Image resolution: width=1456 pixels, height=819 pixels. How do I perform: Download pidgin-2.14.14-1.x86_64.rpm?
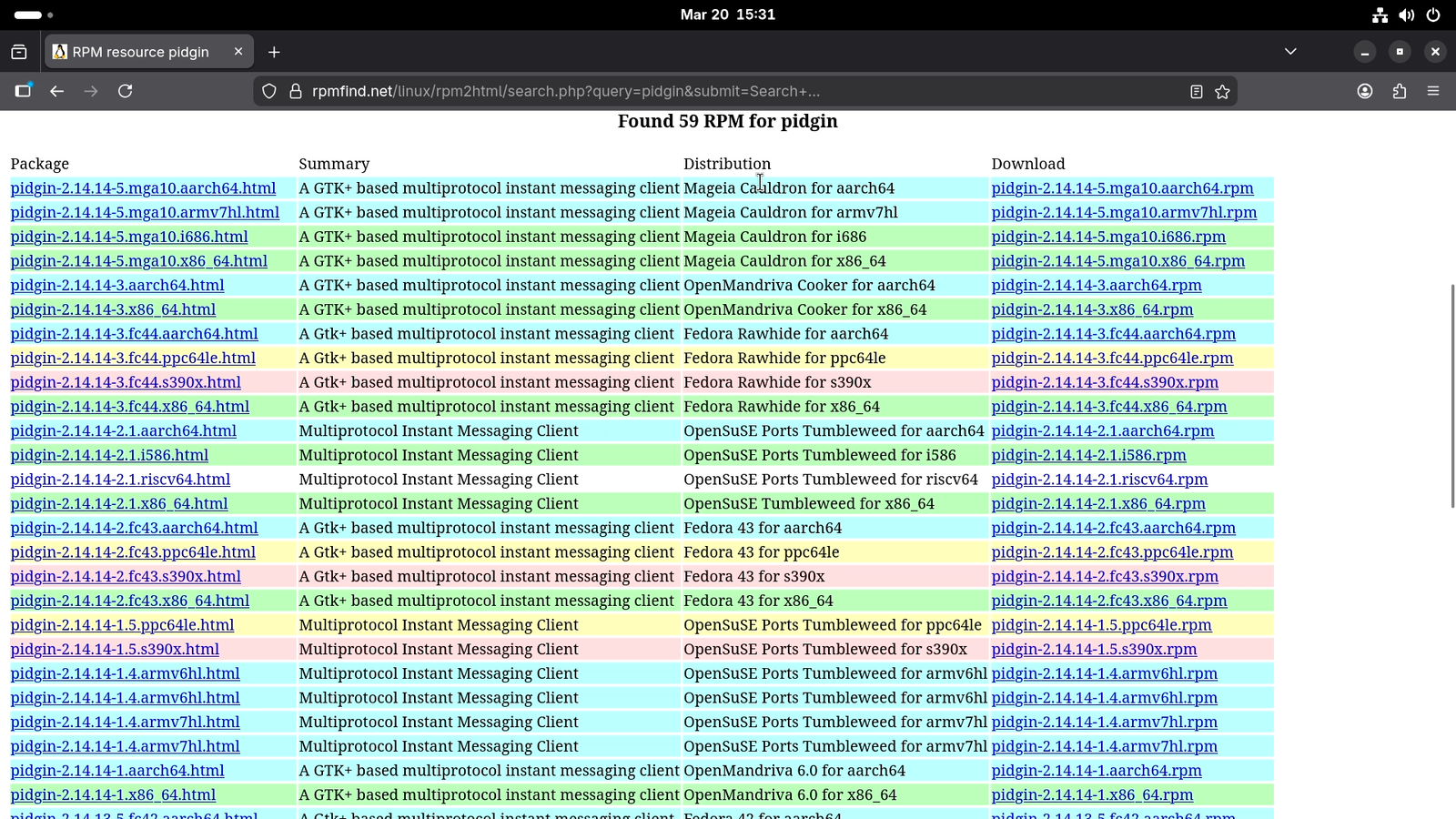[x=1092, y=794]
